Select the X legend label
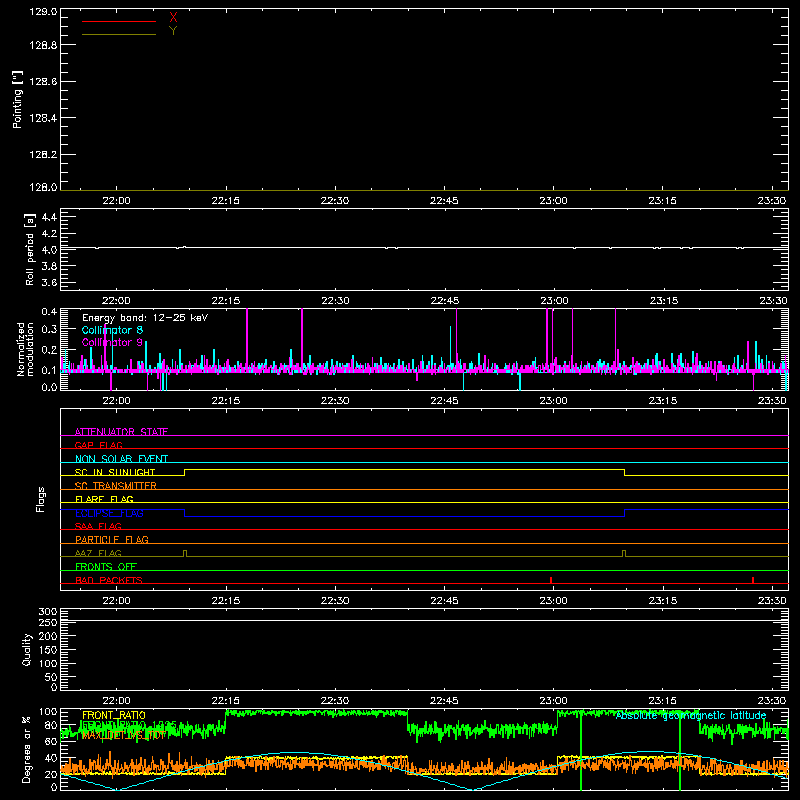The image size is (800, 800). coord(173,18)
